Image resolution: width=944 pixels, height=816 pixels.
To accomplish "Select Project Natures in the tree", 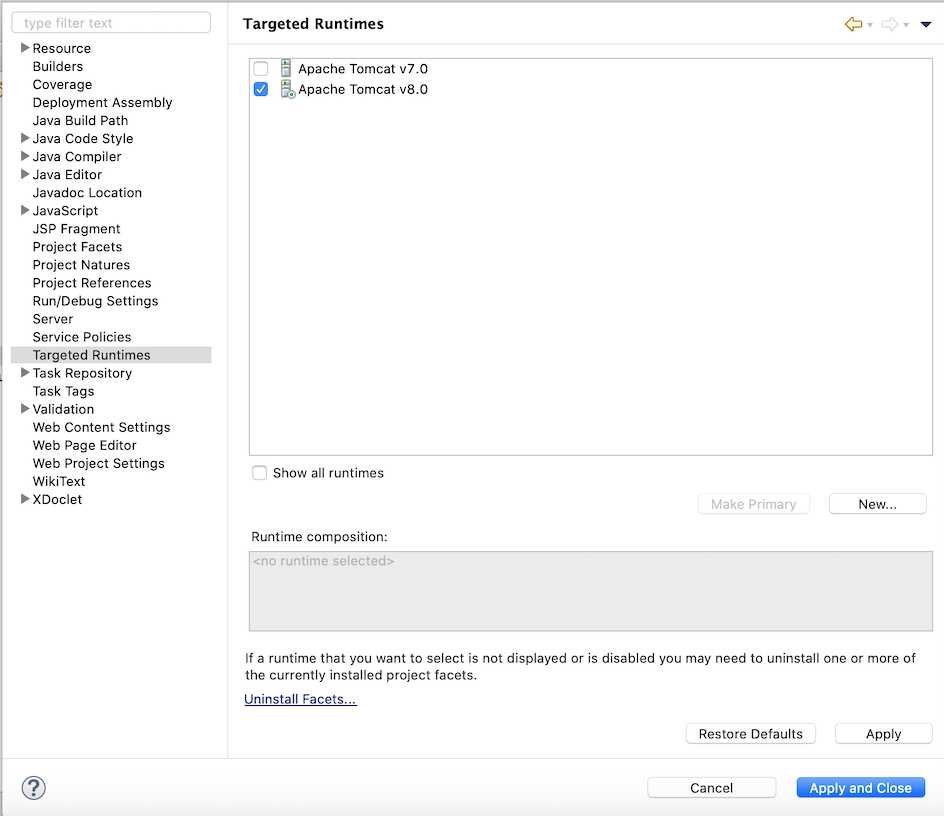I will click(81, 265).
